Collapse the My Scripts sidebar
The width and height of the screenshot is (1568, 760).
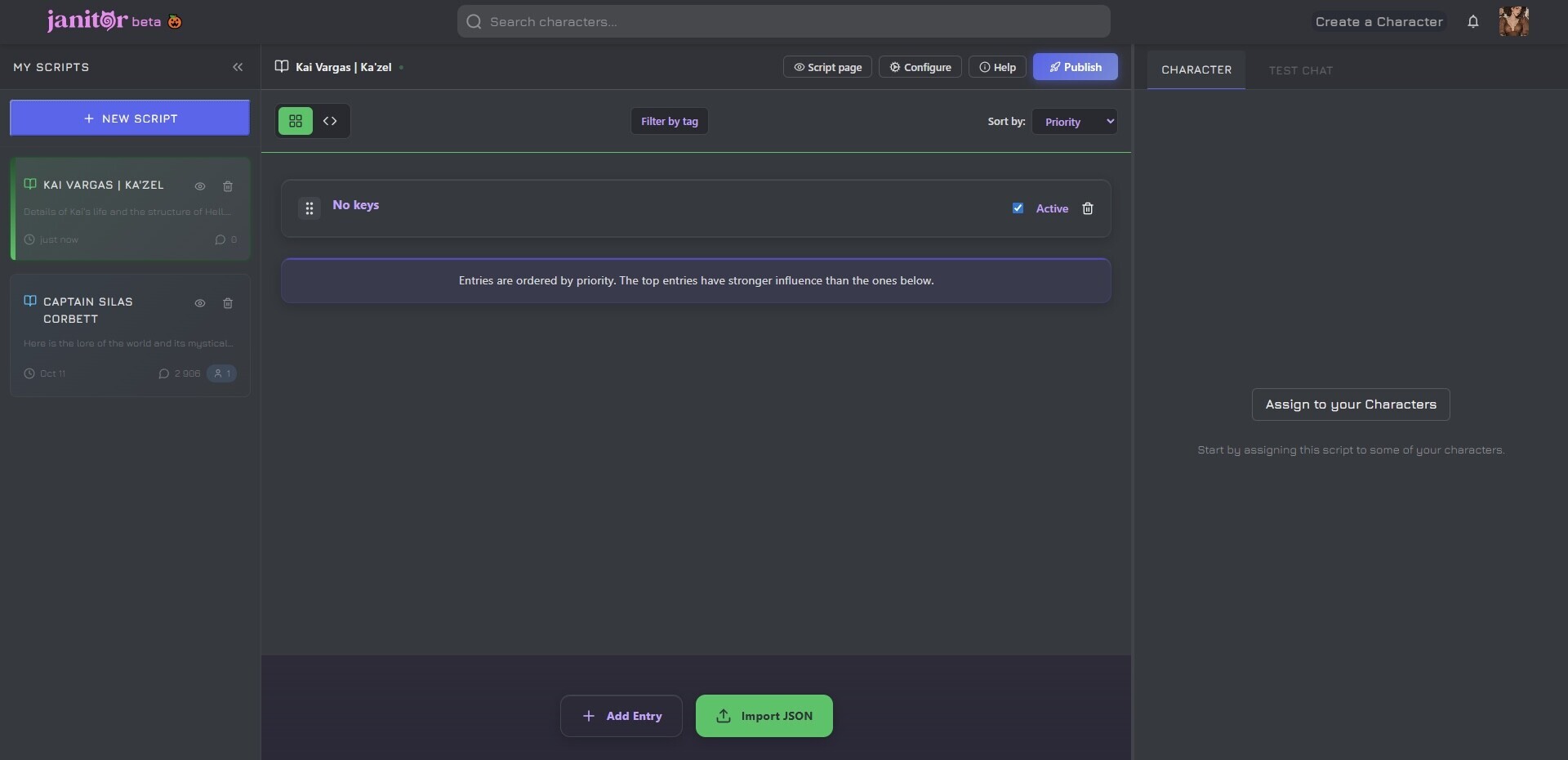238,67
